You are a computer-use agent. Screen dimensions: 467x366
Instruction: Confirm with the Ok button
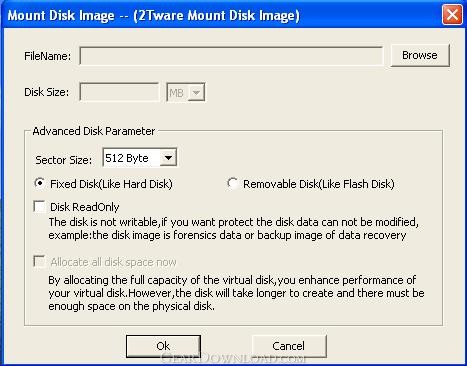(163, 346)
